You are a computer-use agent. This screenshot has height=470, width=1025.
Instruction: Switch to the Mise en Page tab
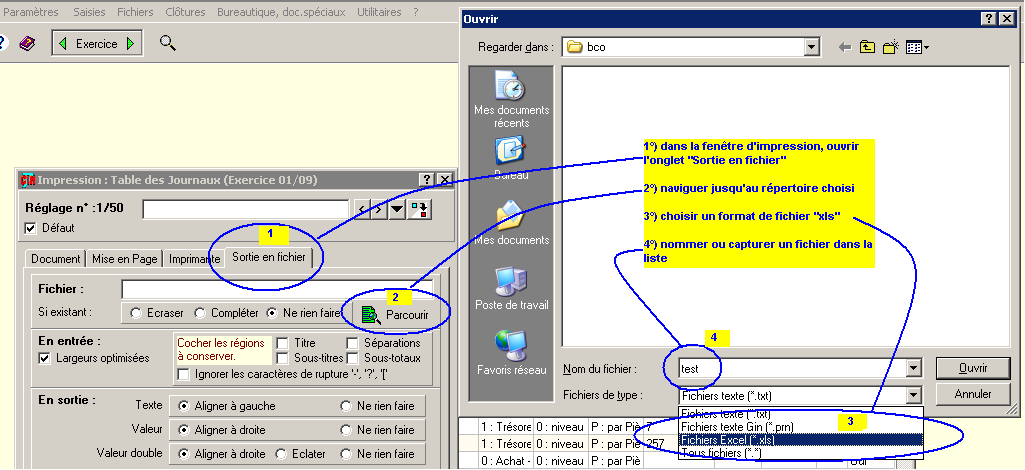pyautogui.click(x=124, y=259)
